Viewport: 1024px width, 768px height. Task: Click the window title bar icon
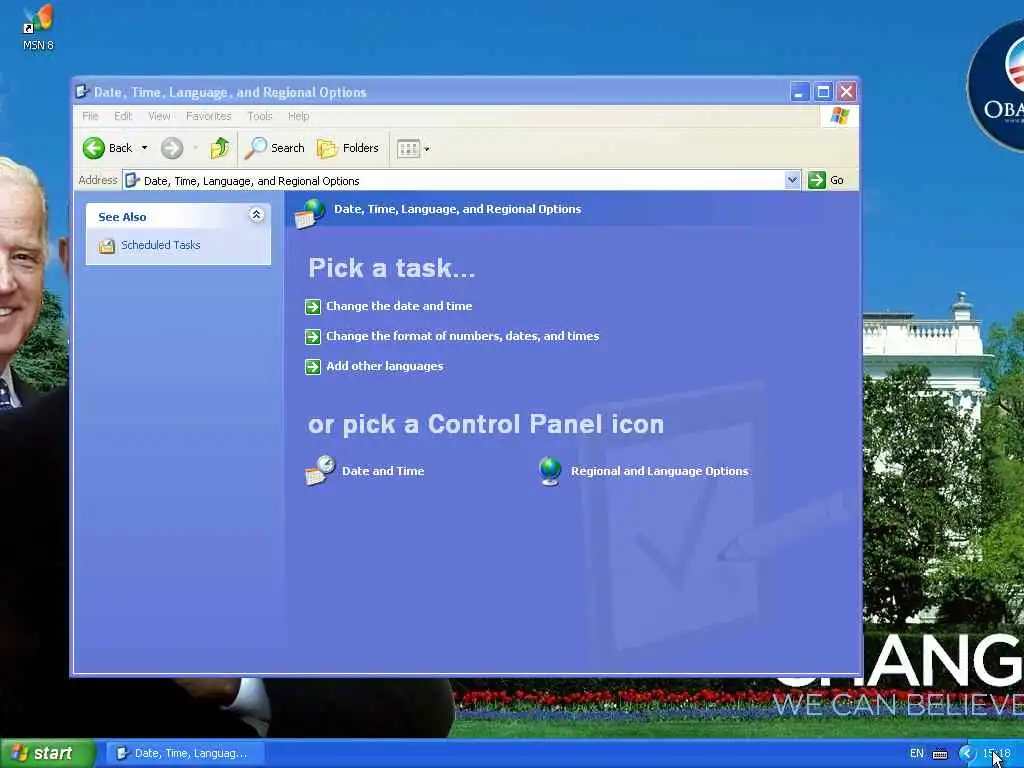(82, 91)
